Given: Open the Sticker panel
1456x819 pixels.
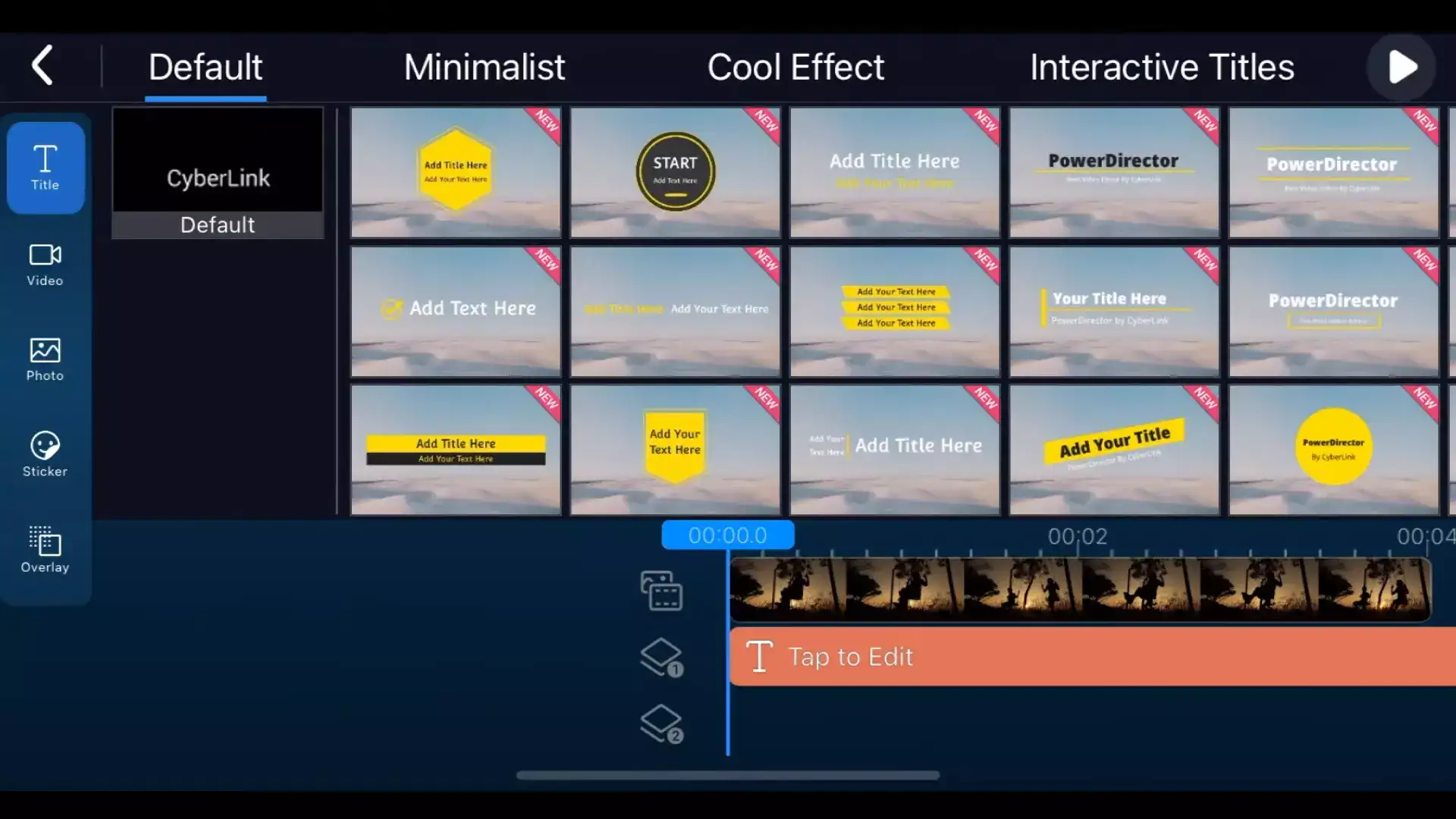Looking at the screenshot, I should [45, 455].
